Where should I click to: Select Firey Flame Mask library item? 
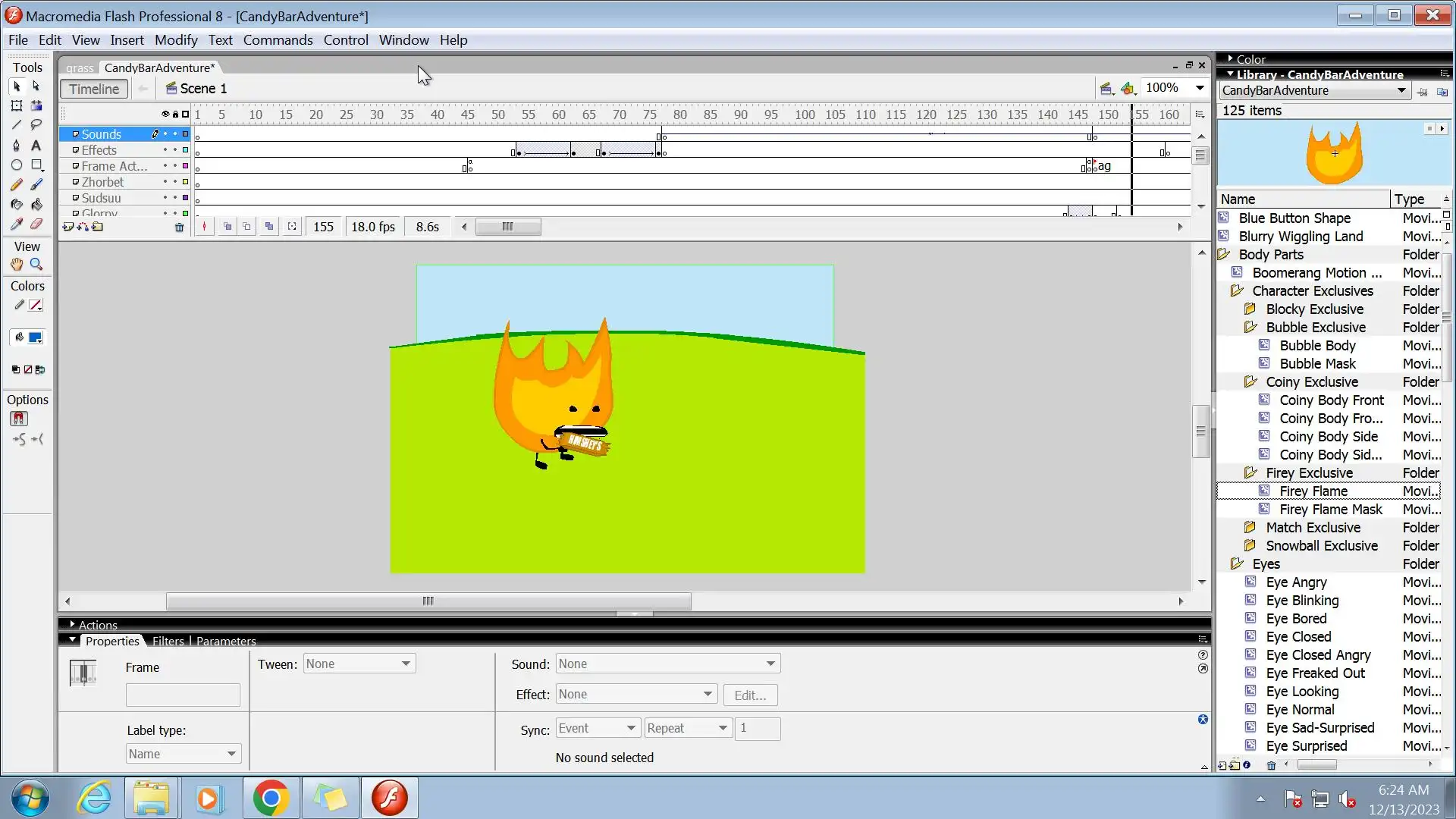(1330, 510)
